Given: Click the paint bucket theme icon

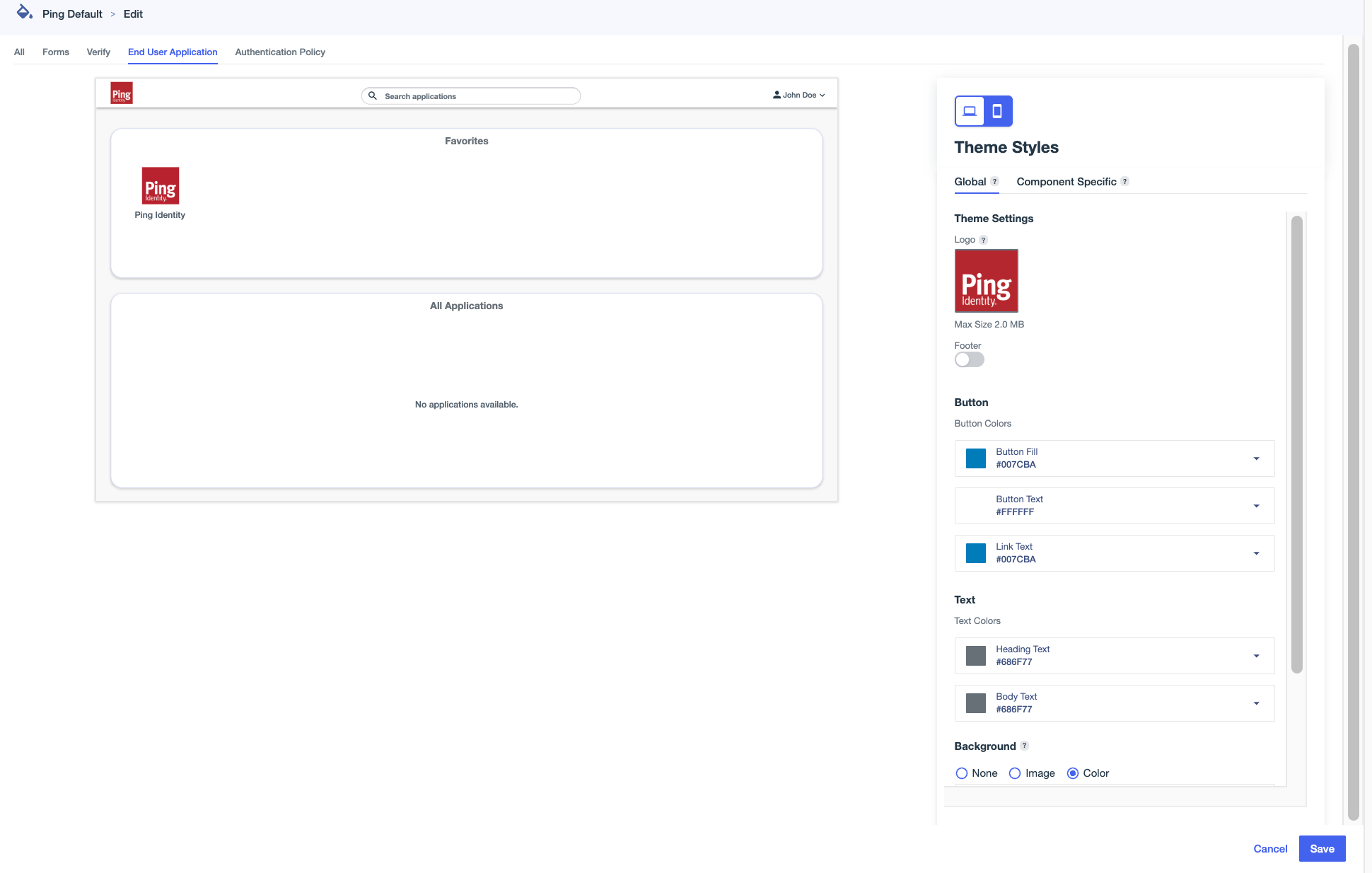Looking at the screenshot, I should (x=24, y=12).
